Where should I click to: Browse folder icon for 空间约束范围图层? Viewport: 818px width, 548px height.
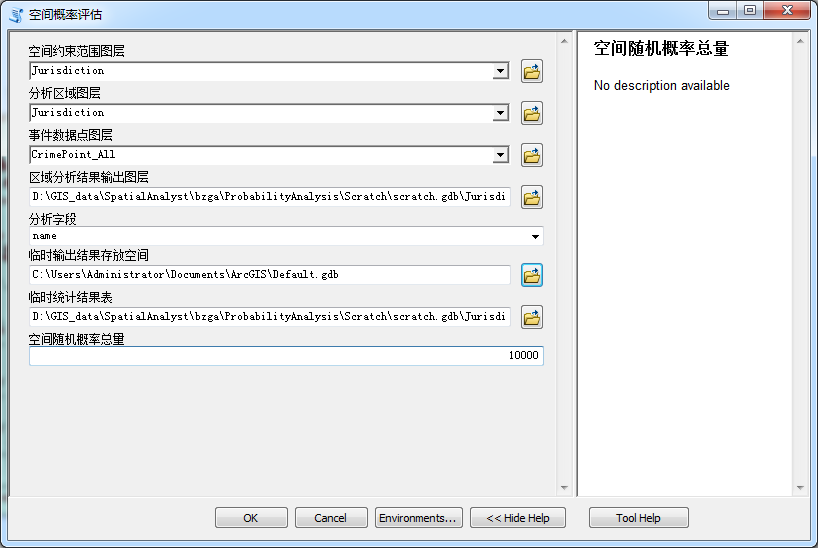(x=532, y=72)
